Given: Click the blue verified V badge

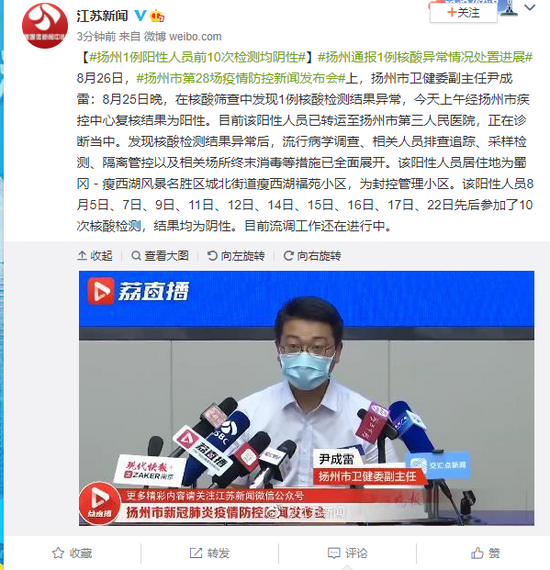Looking at the screenshot, I should coord(140,15).
